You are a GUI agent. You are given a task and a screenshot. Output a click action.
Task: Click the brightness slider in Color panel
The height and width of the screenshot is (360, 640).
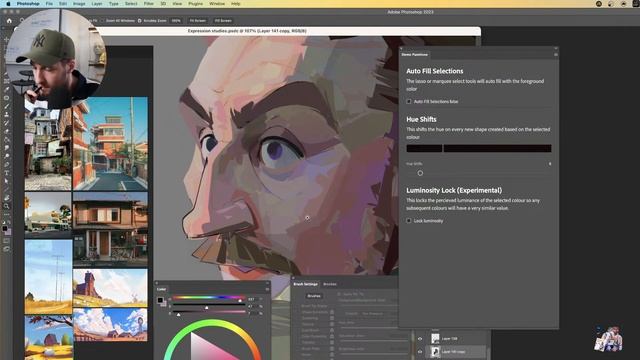pyautogui.click(x=208, y=312)
